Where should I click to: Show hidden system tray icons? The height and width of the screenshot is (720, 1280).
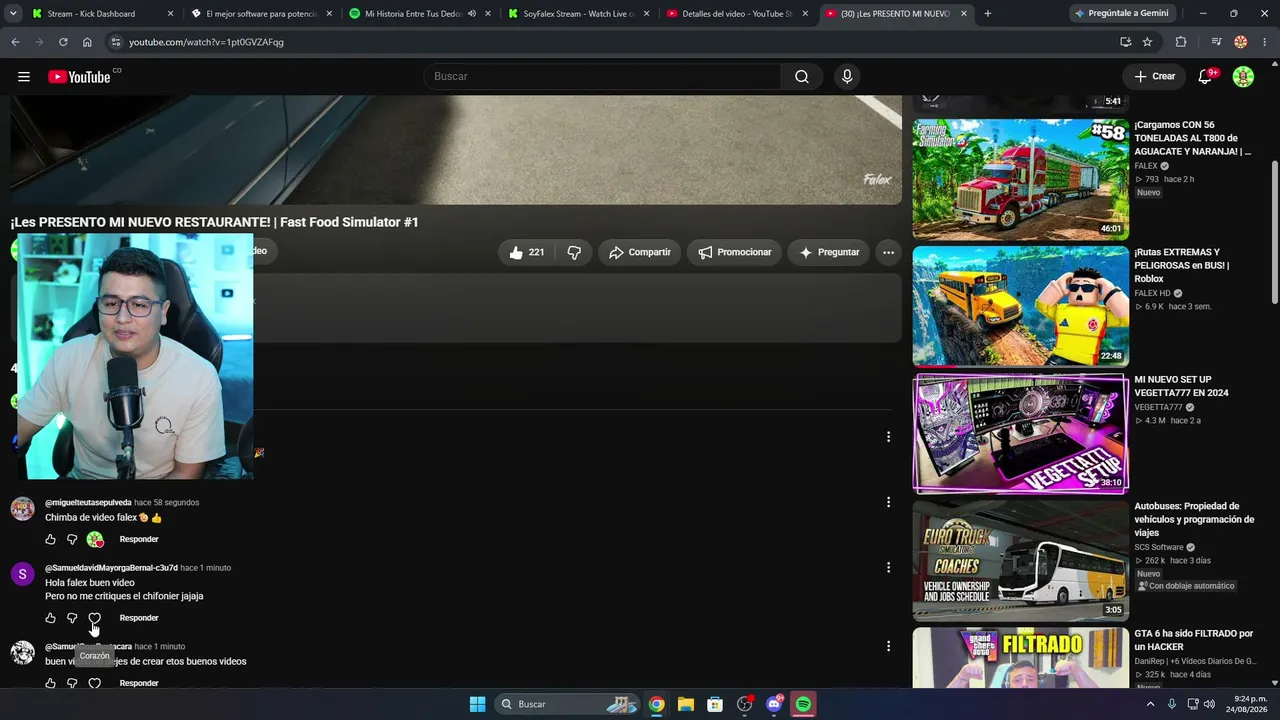pos(1150,704)
